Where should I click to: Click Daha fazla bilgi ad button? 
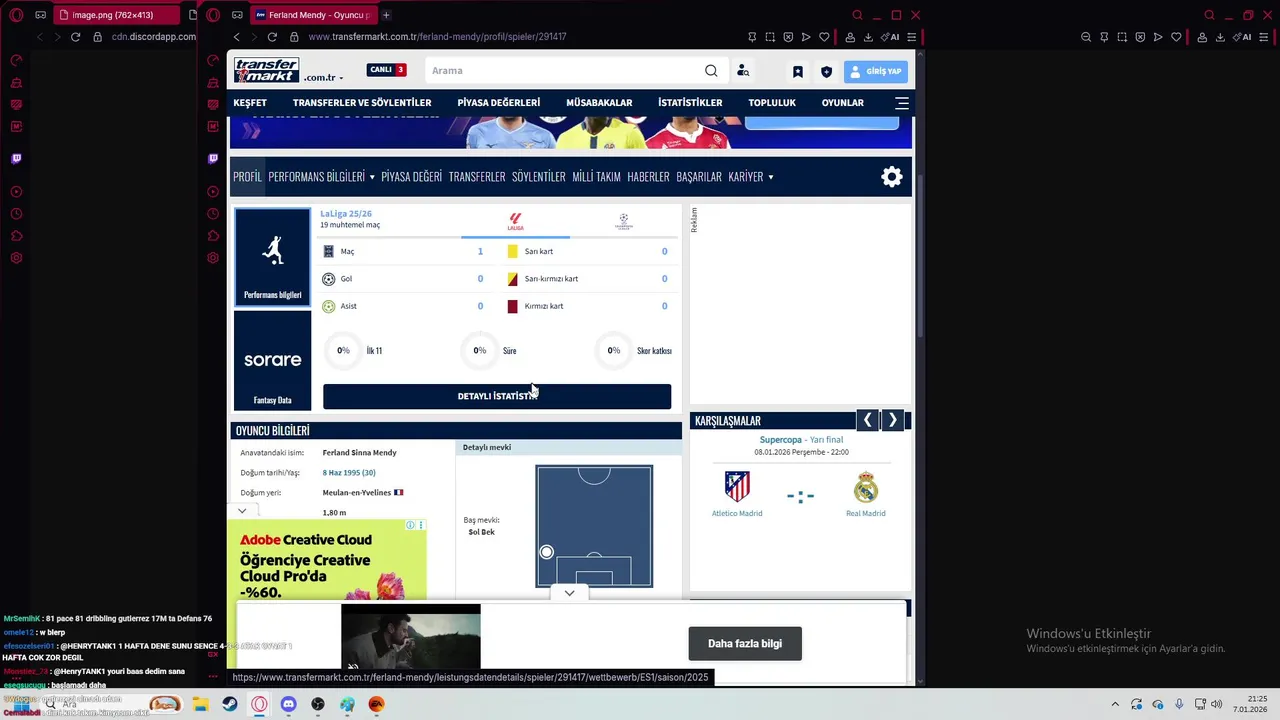[x=745, y=644]
